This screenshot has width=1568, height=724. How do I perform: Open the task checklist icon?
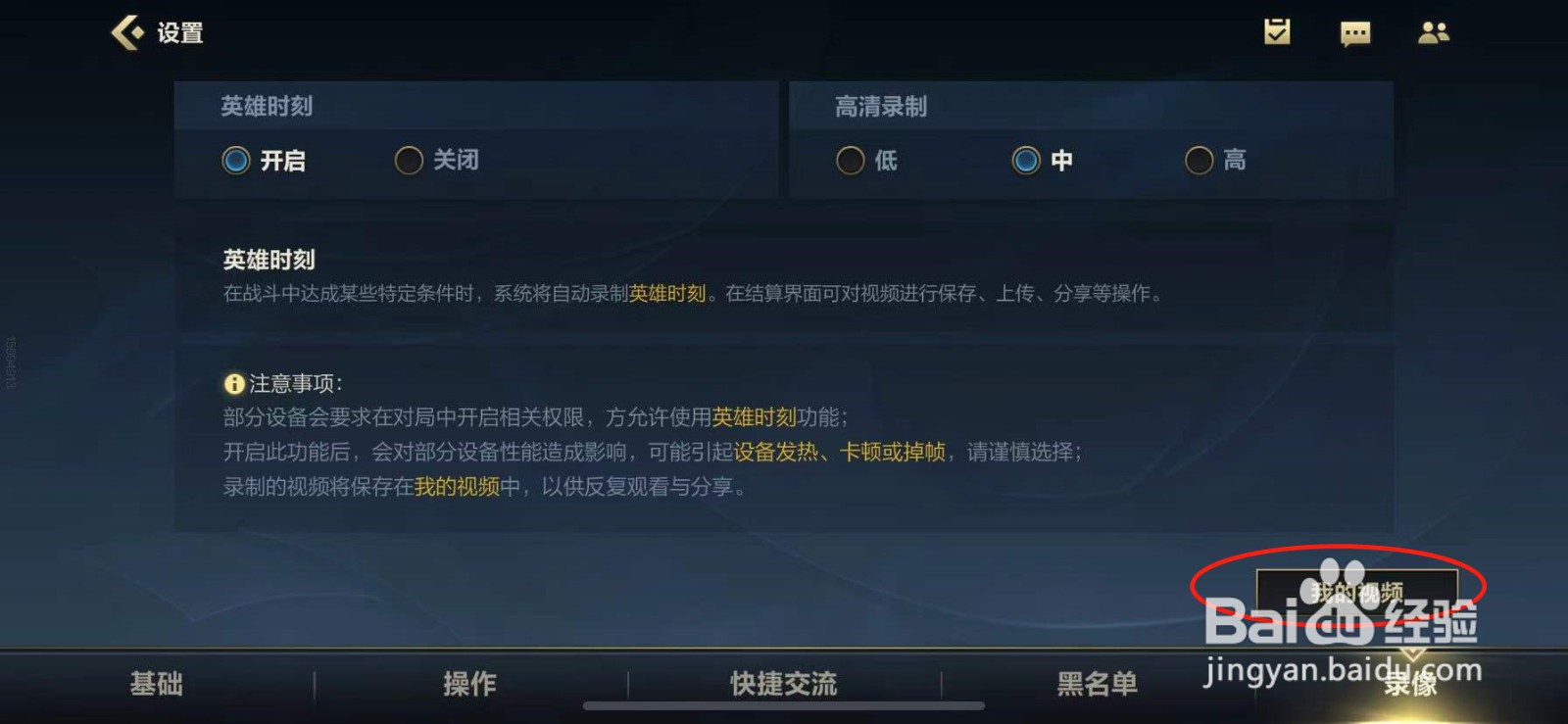1277,32
